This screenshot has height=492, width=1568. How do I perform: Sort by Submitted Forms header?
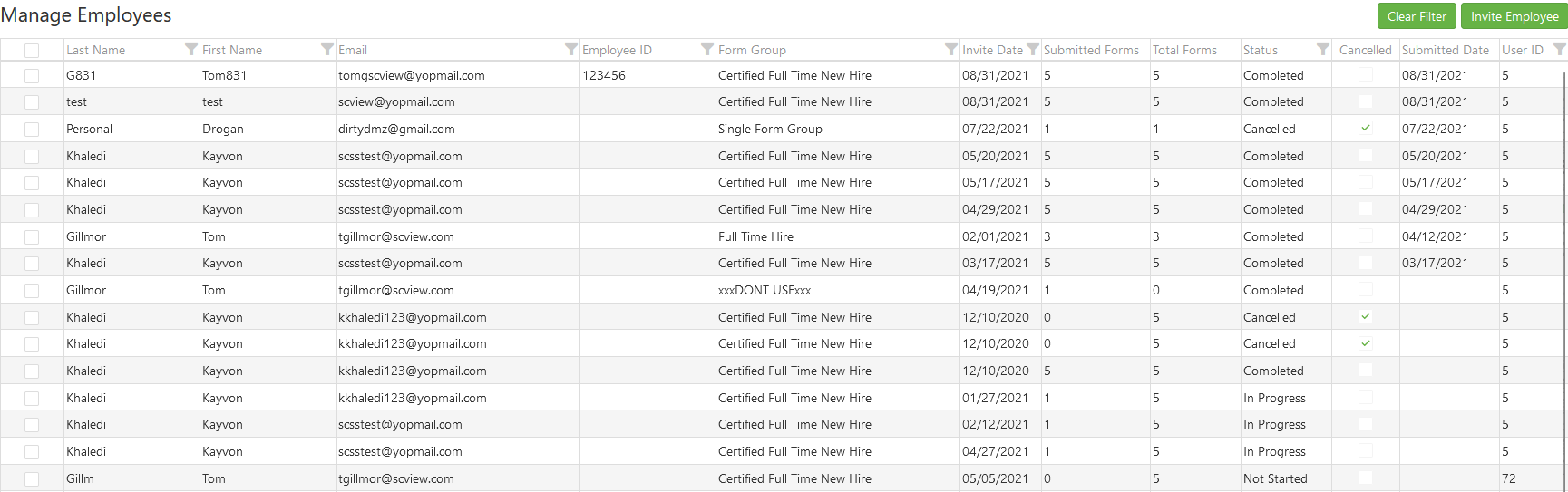click(1091, 50)
